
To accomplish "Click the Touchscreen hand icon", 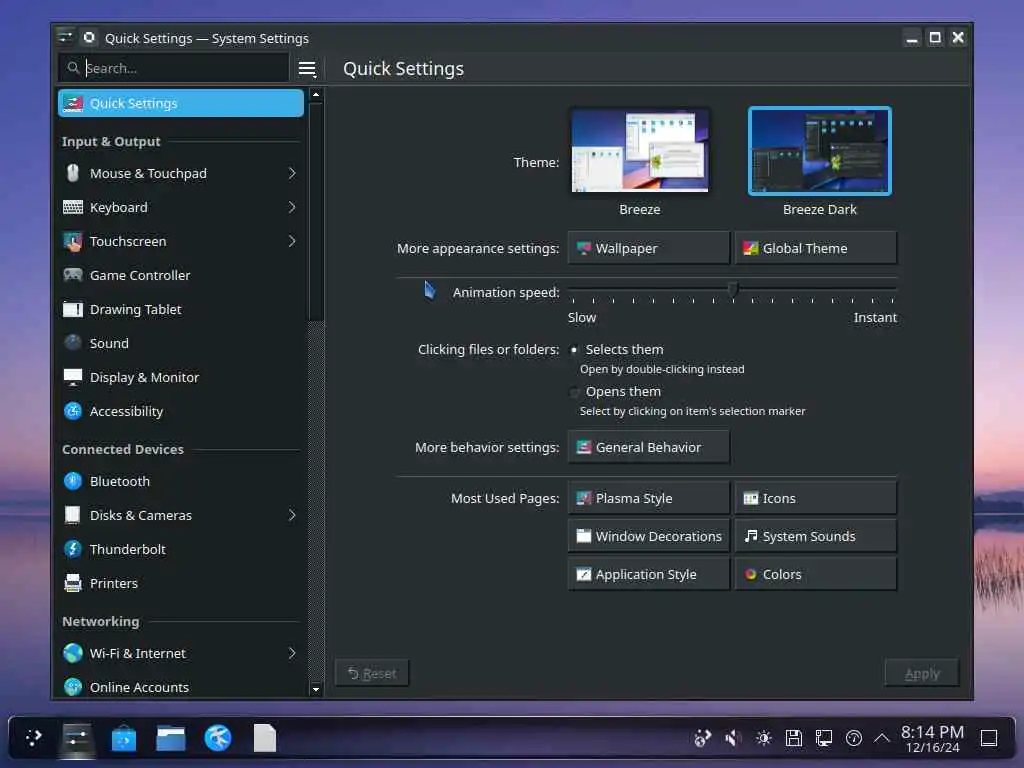I will 73,241.
